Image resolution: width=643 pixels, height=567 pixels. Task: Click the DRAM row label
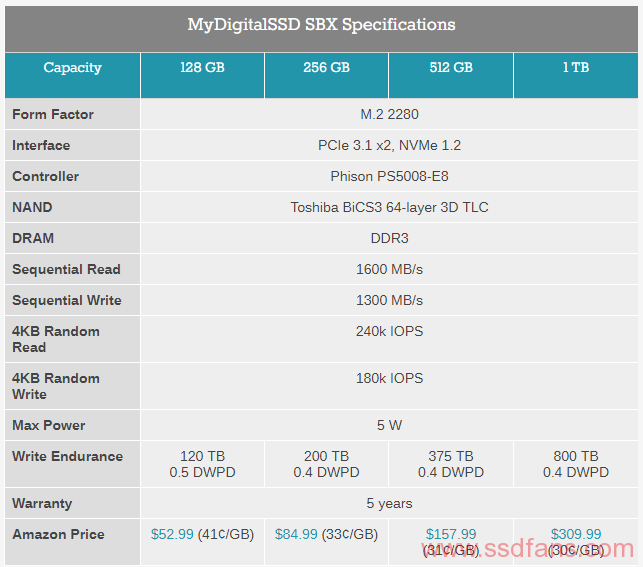pos(33,238)
